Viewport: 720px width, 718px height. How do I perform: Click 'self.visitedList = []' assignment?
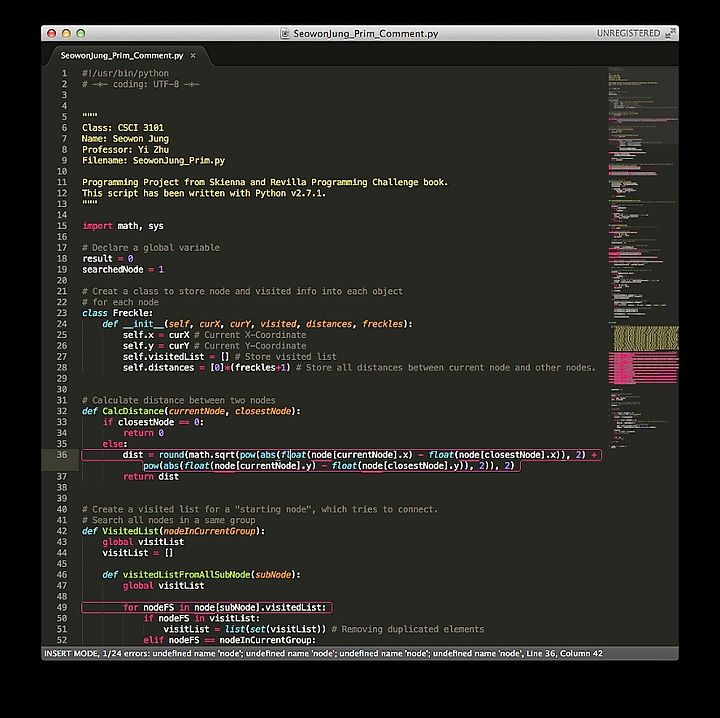(x=175, y=357)
